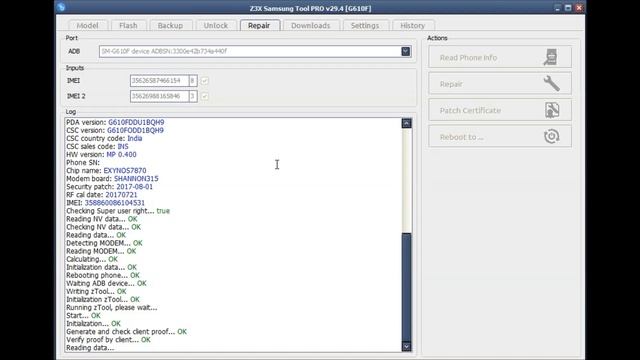Image resolution: width=640 pixels, height=360 pixels.
Task: Click the Chip name EXYNOS7870 line
Action: [x=106, y=171]
